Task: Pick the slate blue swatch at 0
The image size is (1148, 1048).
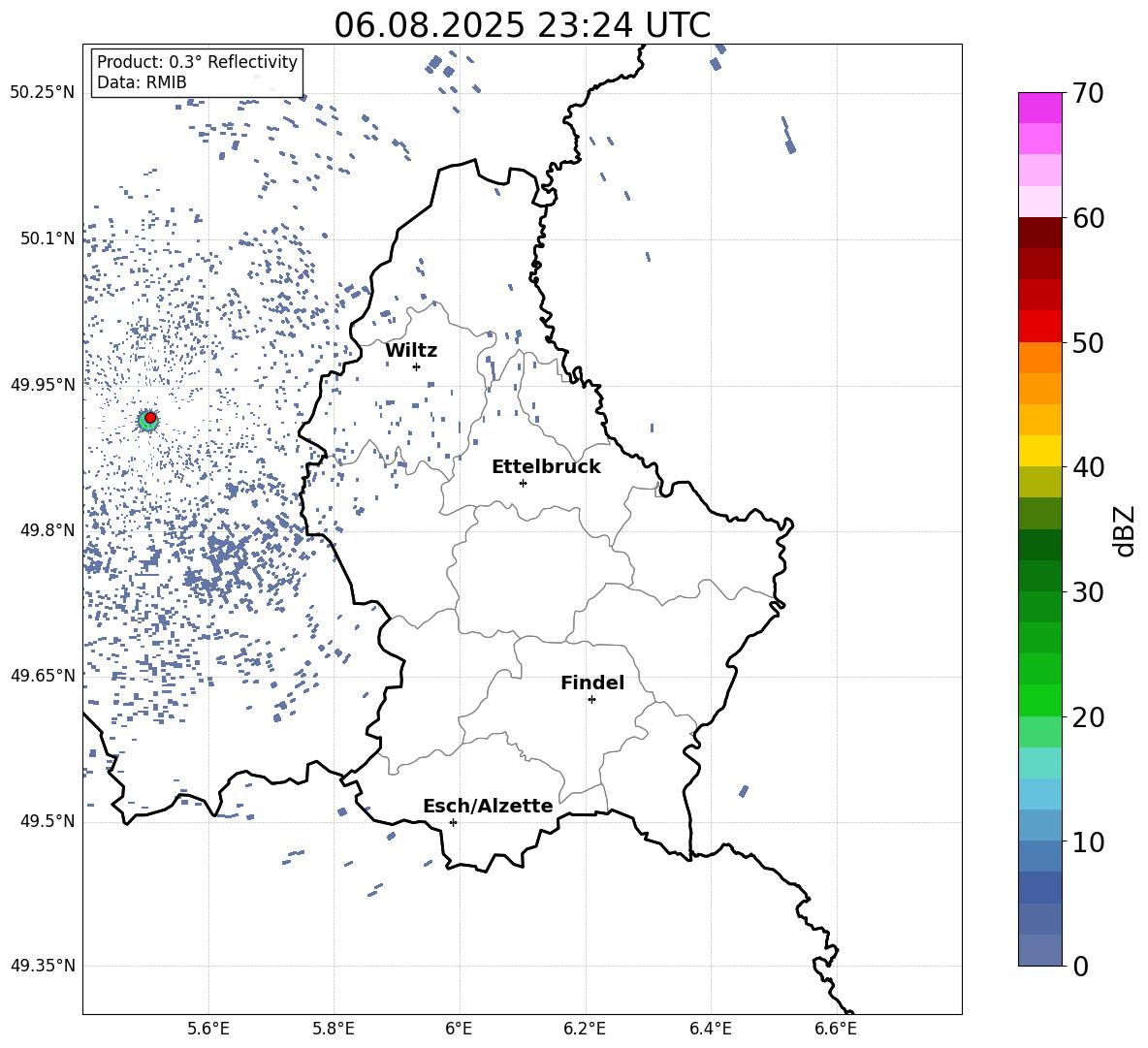Action: click(1039, 950)
